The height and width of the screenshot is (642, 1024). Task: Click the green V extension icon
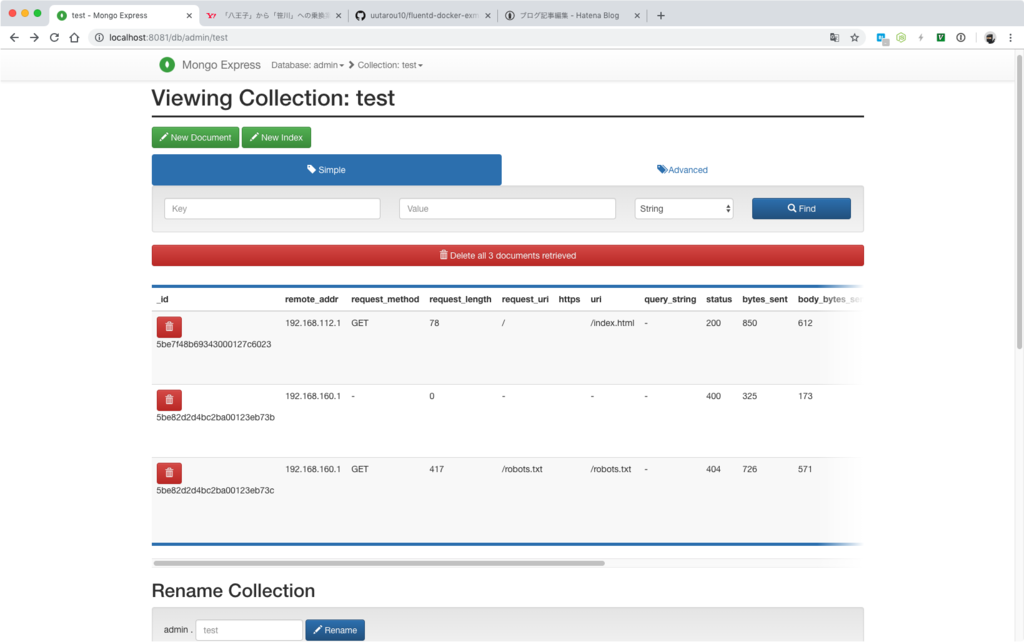pyautogui.click(x=940, y=37)
